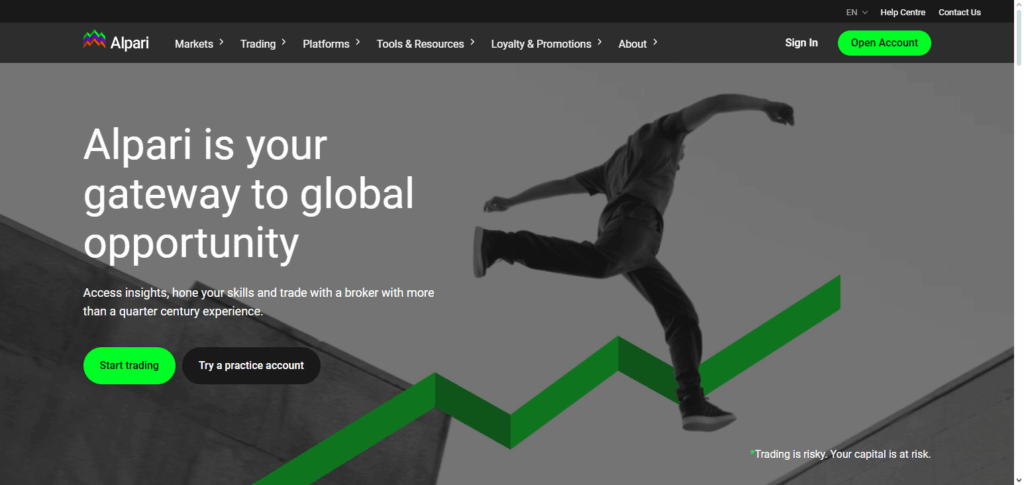
Task: Select Loyalty & Promotions in navigation
Action: coord(541,44)
